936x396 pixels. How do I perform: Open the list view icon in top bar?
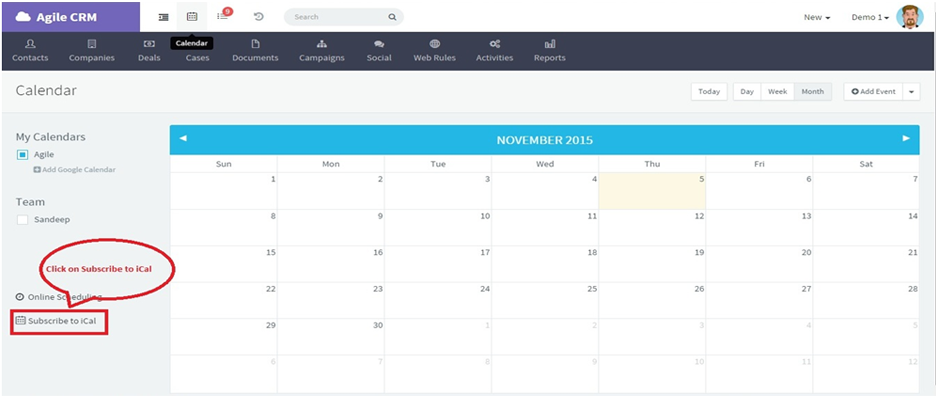tap(163, 17)
